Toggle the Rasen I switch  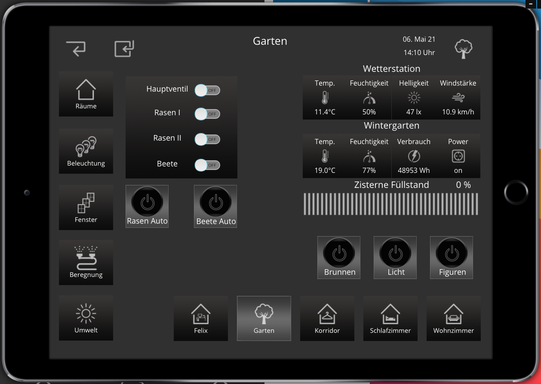click(207, 114)
